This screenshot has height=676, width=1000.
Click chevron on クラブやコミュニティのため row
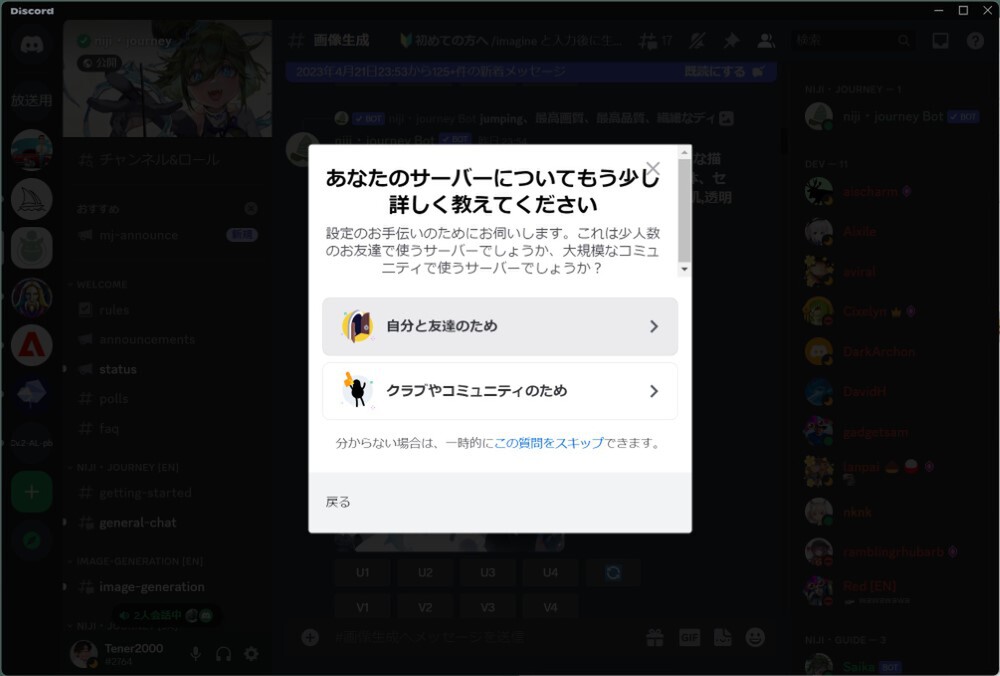(654, 391)
